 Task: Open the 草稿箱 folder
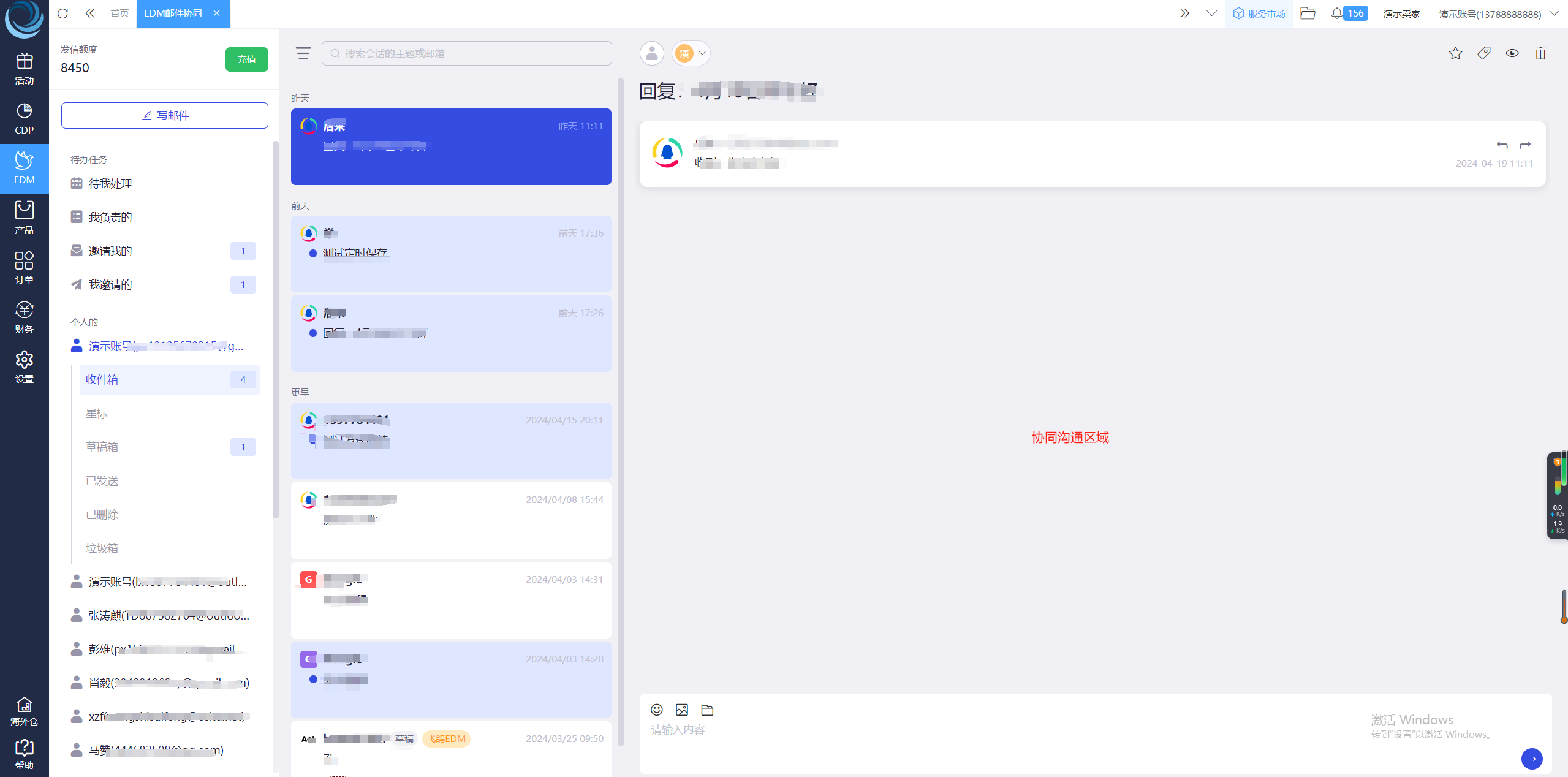(170, 447)
